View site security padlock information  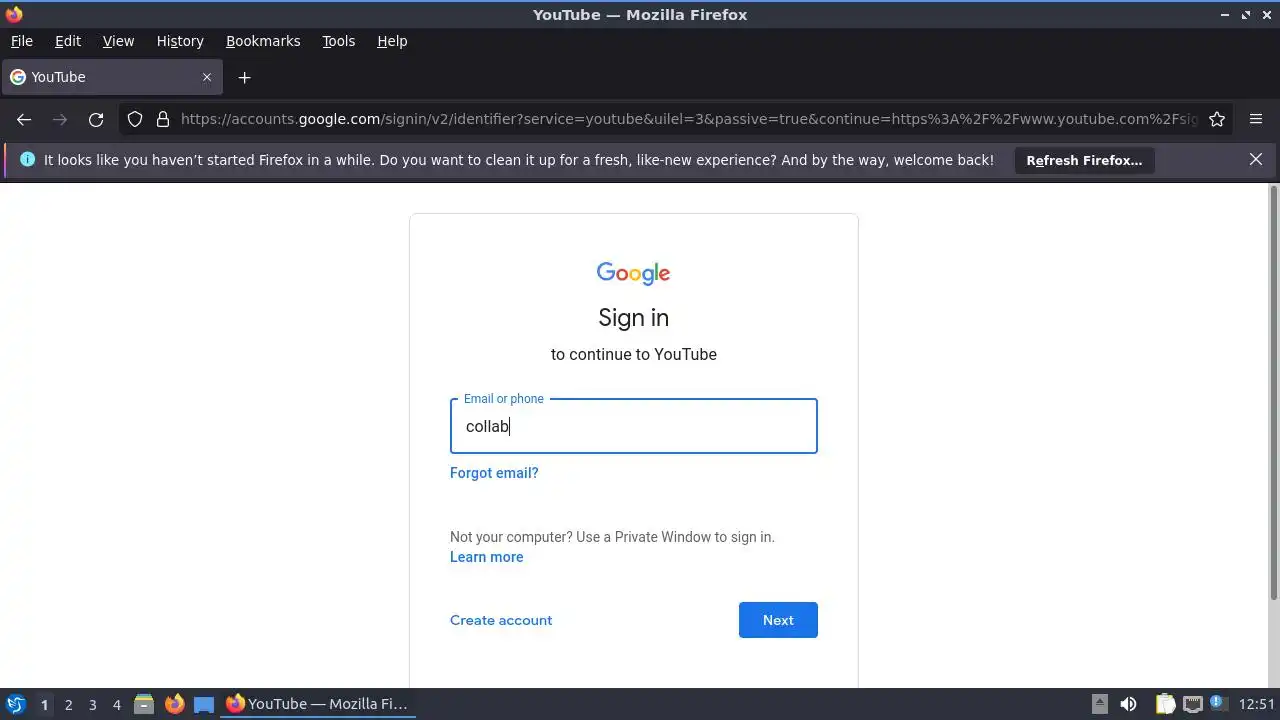(163, 119)
